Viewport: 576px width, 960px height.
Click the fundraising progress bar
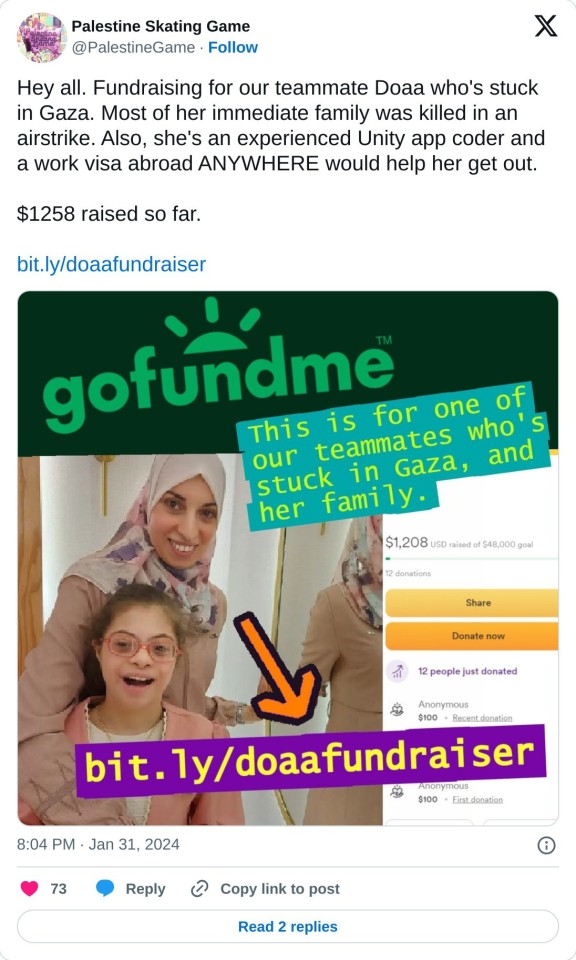[x=471, y=558]
